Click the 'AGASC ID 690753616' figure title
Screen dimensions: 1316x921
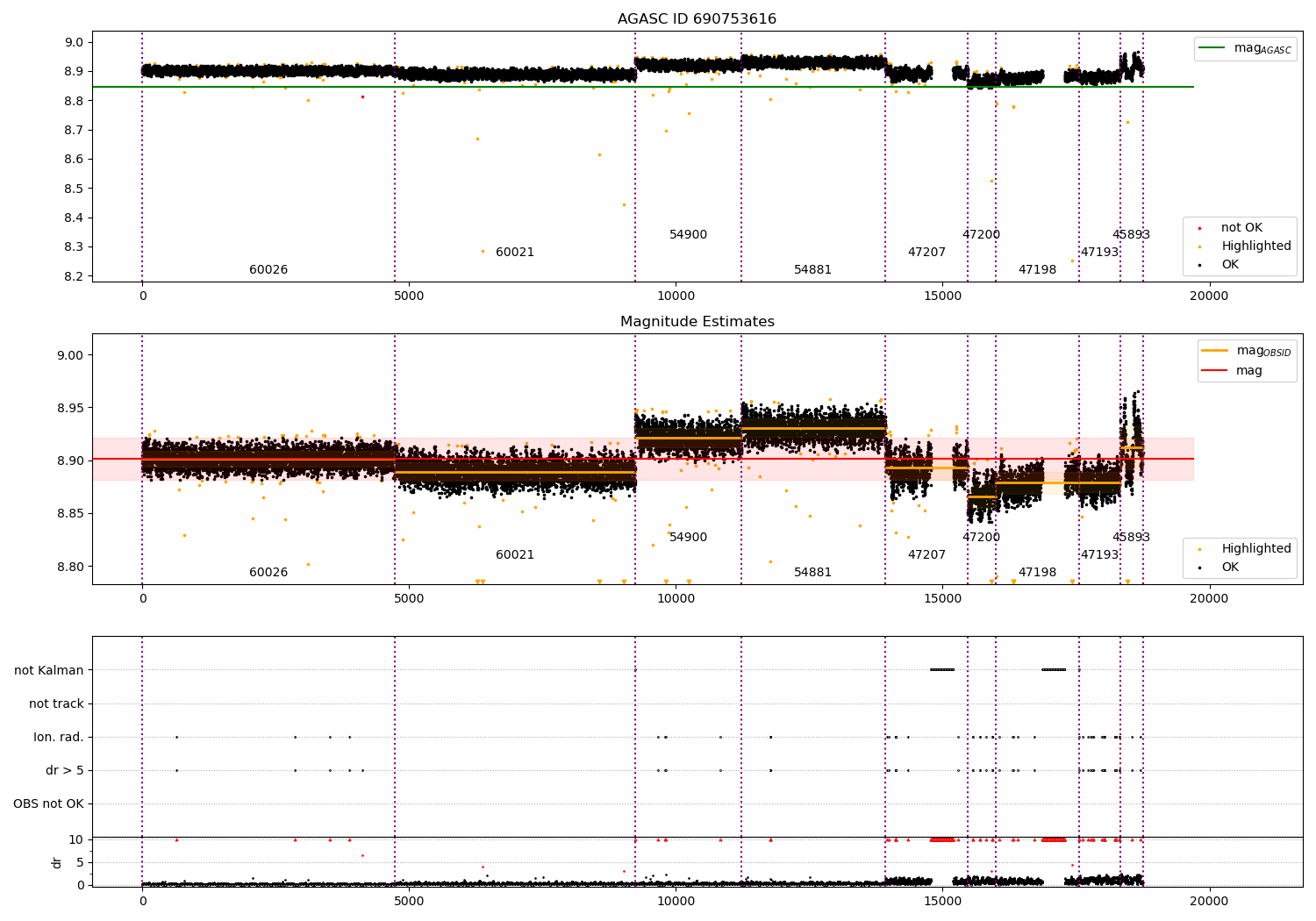click(697, 19)
